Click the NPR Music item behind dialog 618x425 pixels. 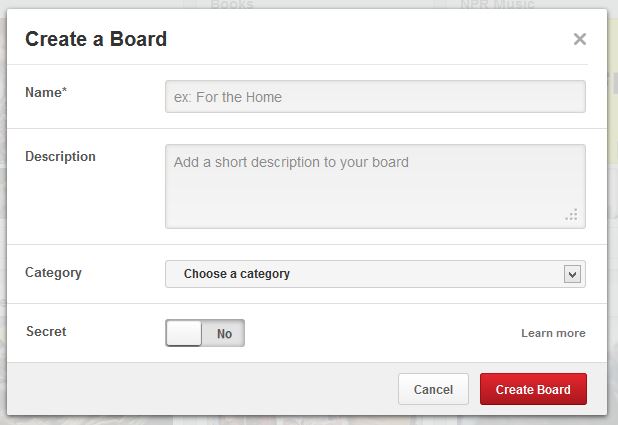[497, 4]
